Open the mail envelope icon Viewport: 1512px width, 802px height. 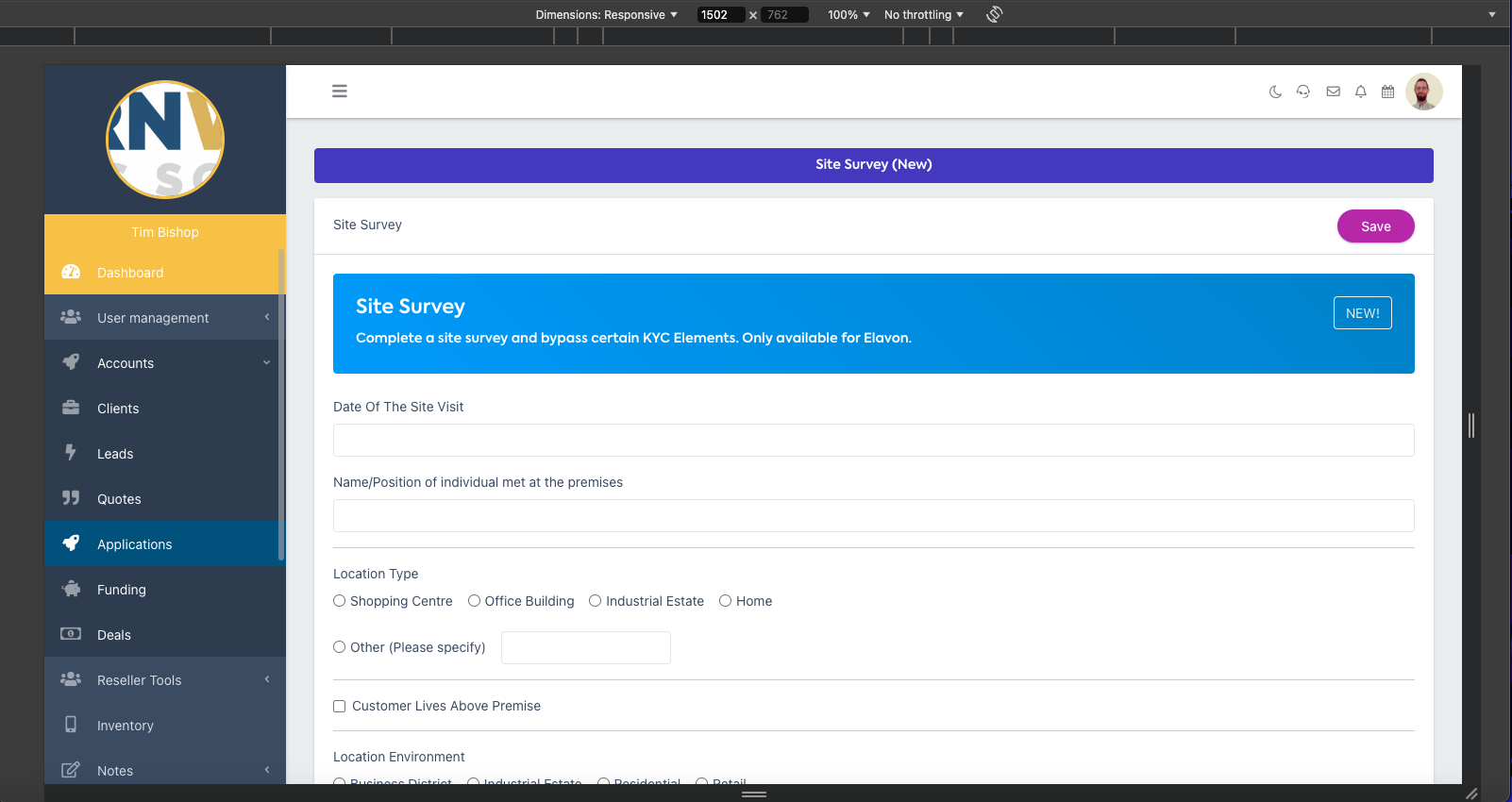1333,92
